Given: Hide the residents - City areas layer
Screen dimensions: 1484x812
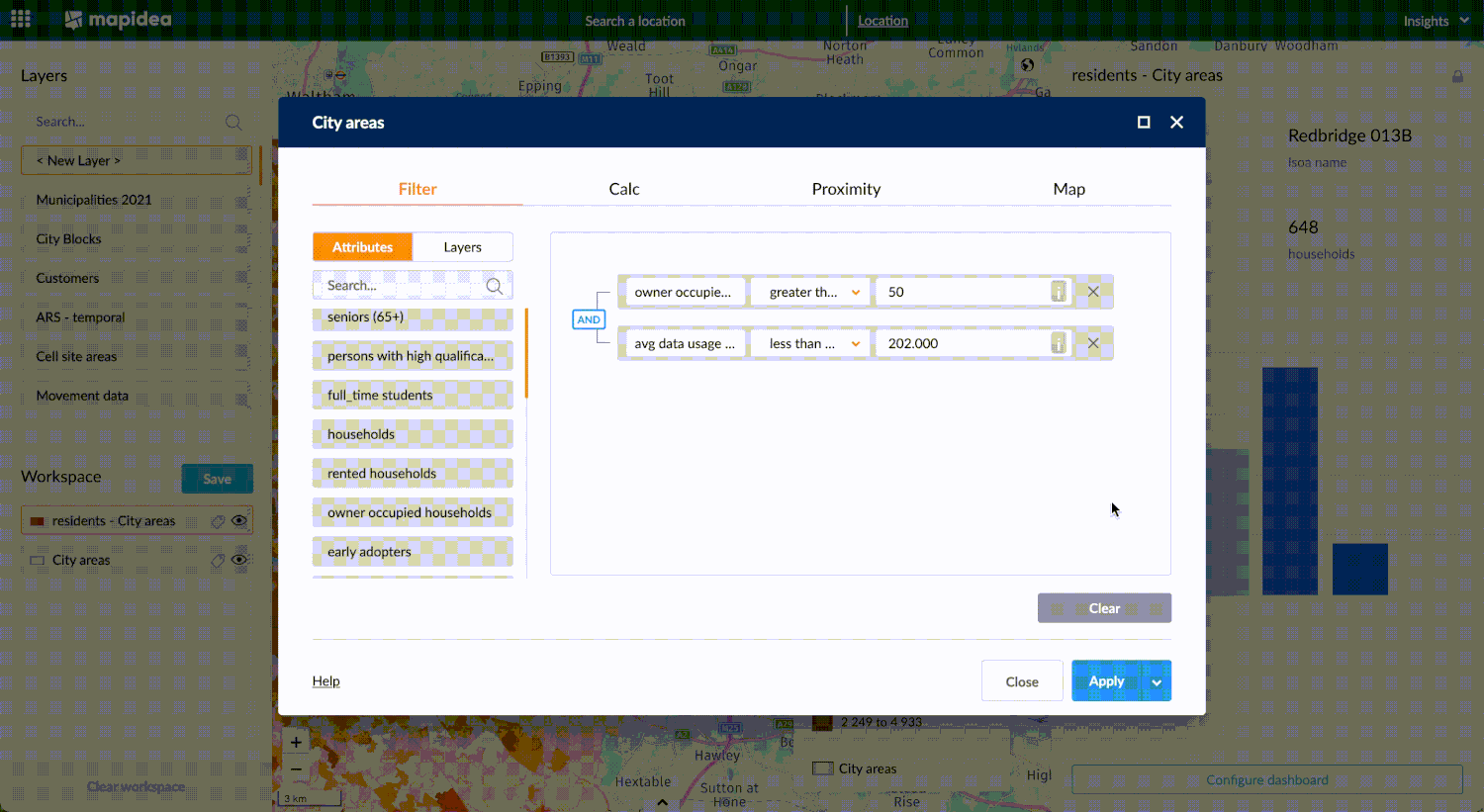Looking at the screenshot, I should coord(237,519).
